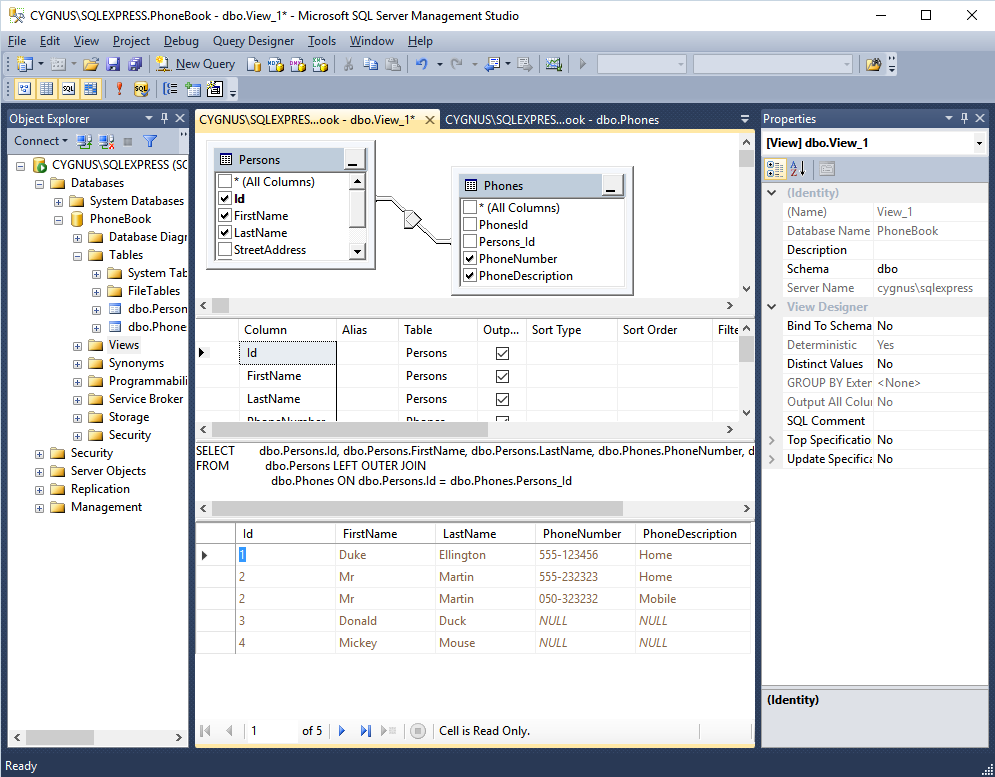Click the New Project toolbar icon

click(x=25, y=64)
